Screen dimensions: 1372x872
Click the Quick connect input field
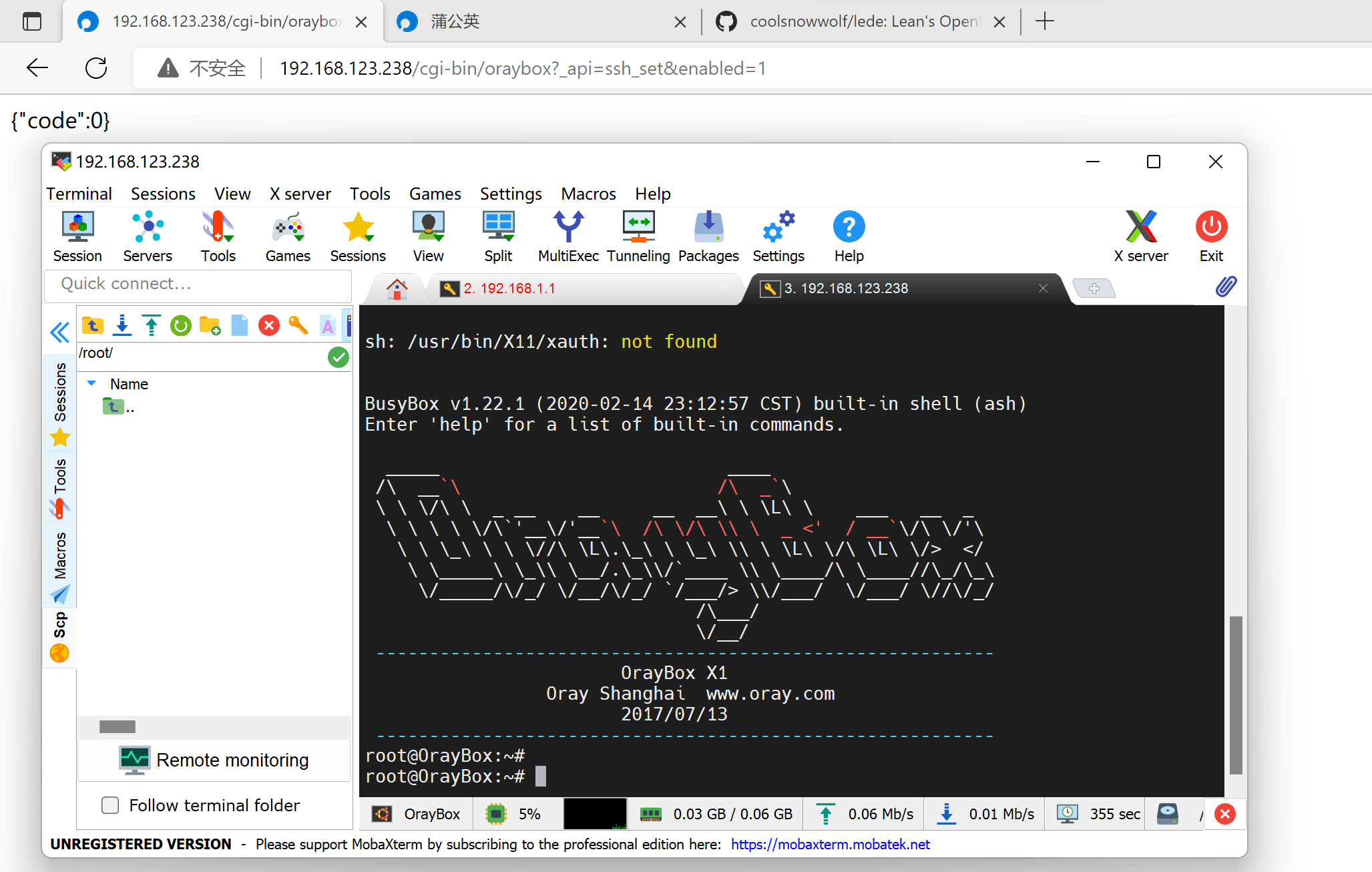(x=198, y=284)
